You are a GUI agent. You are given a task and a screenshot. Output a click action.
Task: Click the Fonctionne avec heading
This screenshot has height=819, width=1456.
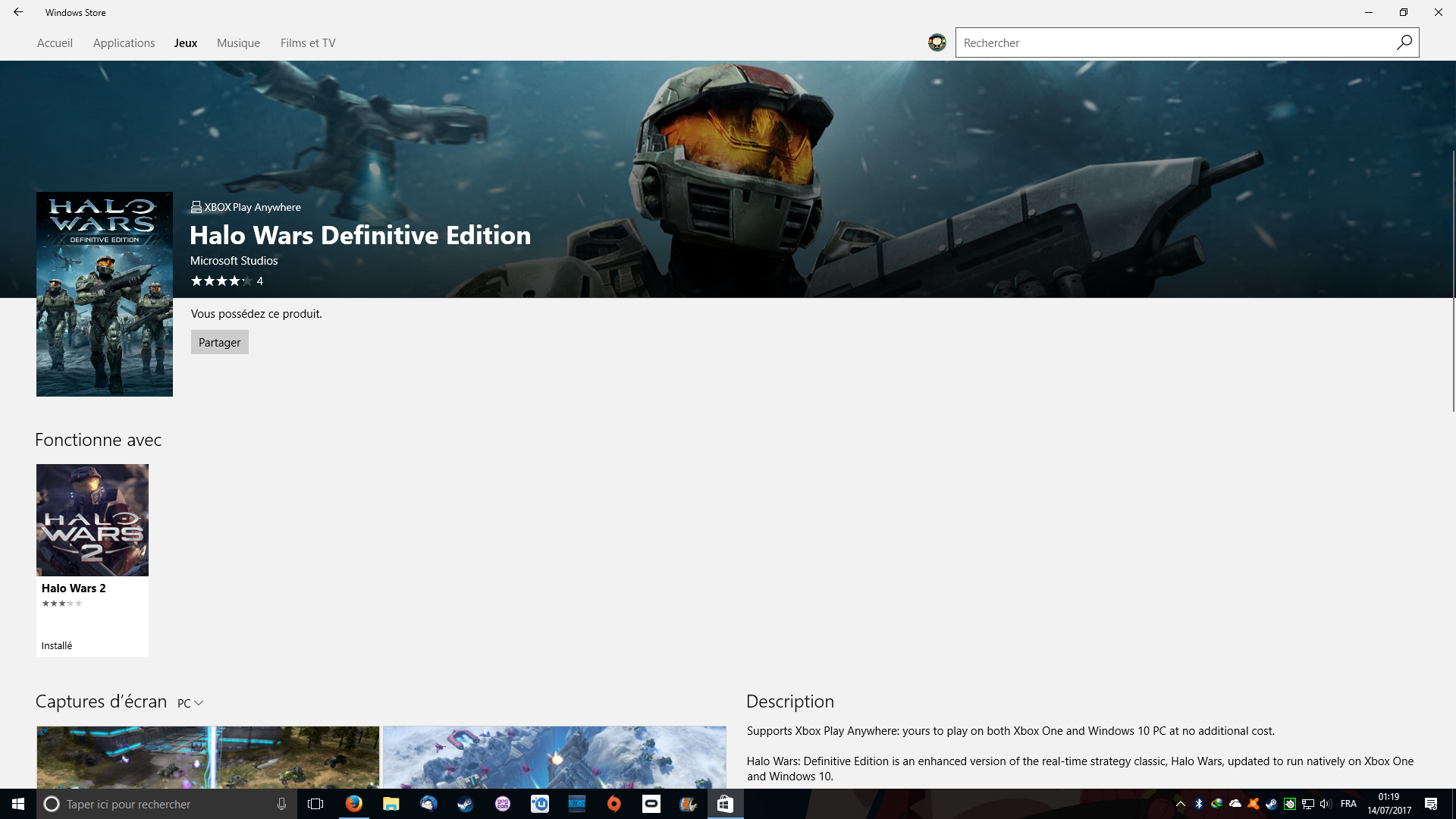tap(99, 440)
